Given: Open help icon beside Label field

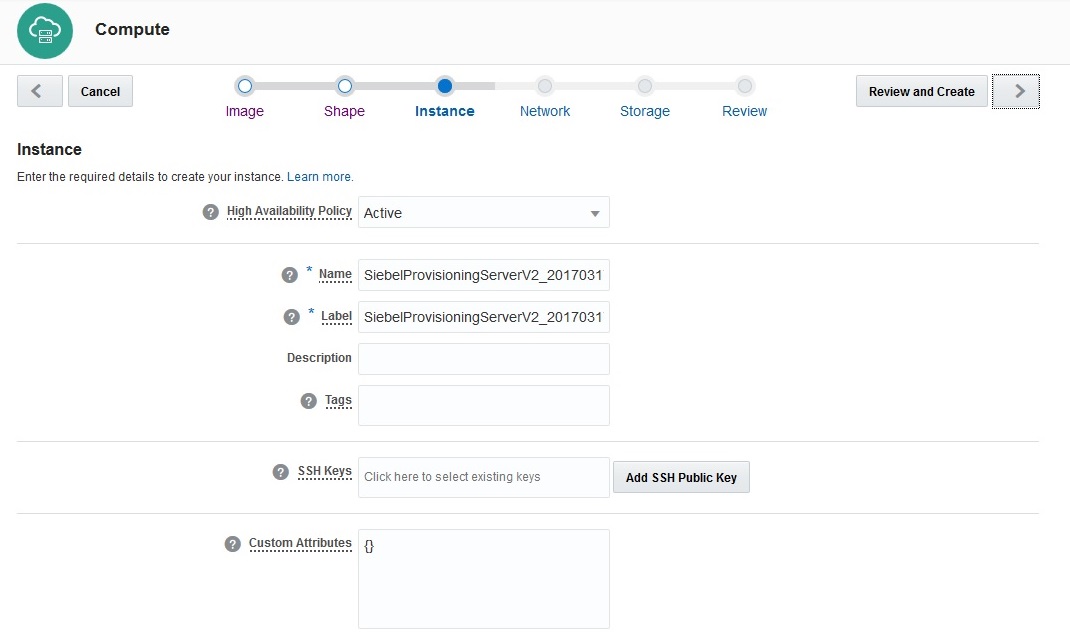Looking at the screenshot, I should 292,317.
